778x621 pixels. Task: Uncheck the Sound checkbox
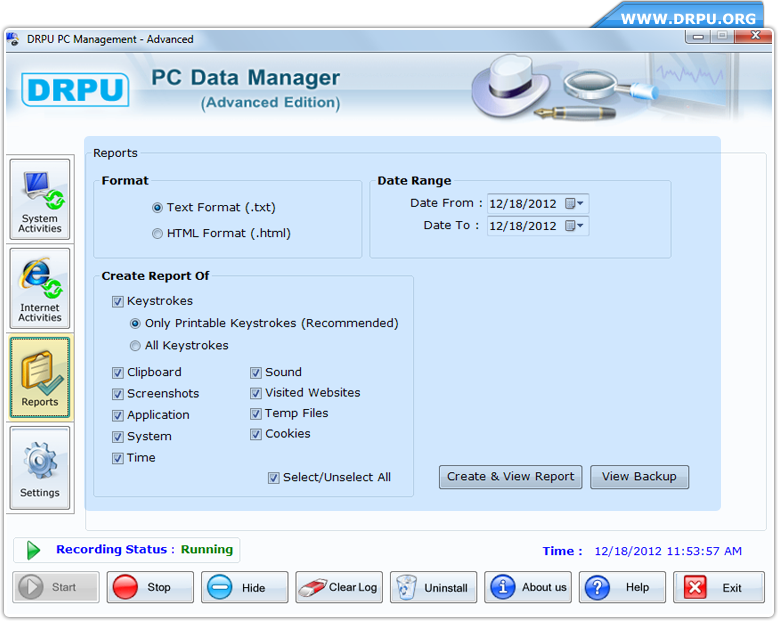click(x=256, y=373)
